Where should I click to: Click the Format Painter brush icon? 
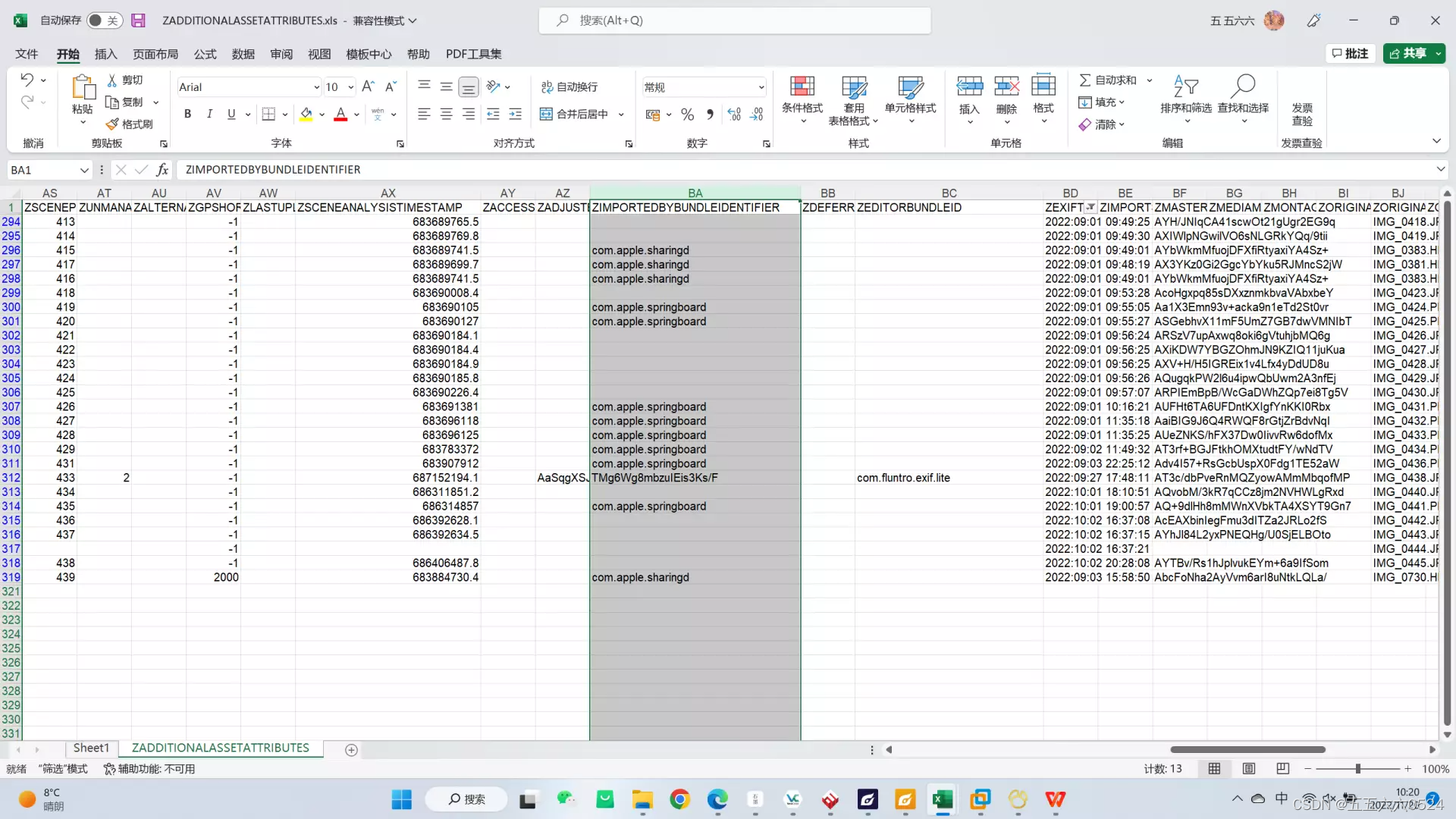point(113,124)
